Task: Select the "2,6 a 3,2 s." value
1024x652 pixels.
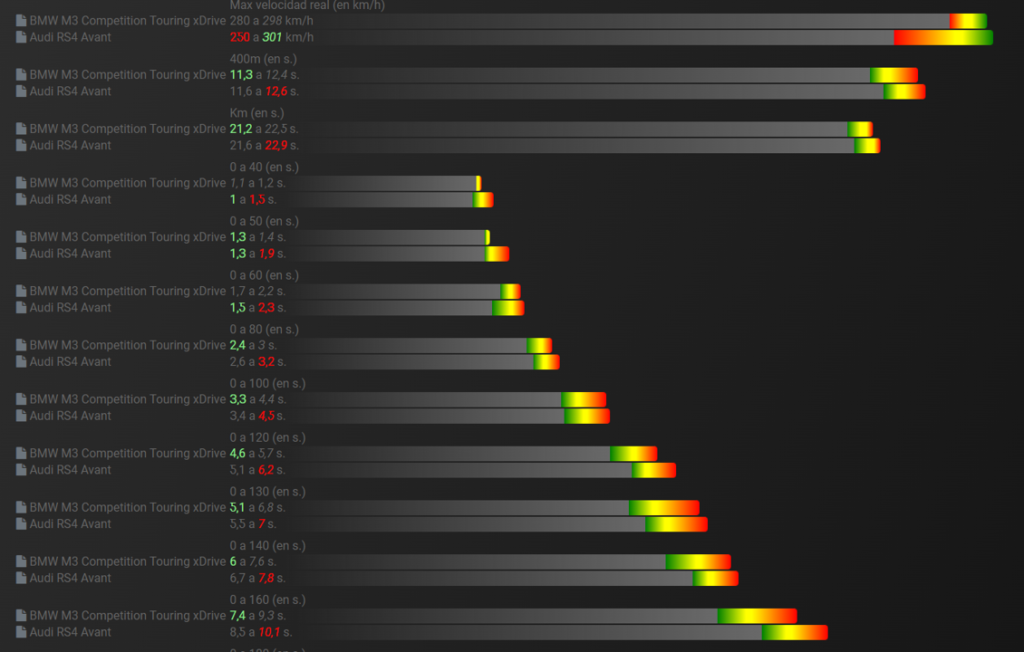Action: [257, 361]
